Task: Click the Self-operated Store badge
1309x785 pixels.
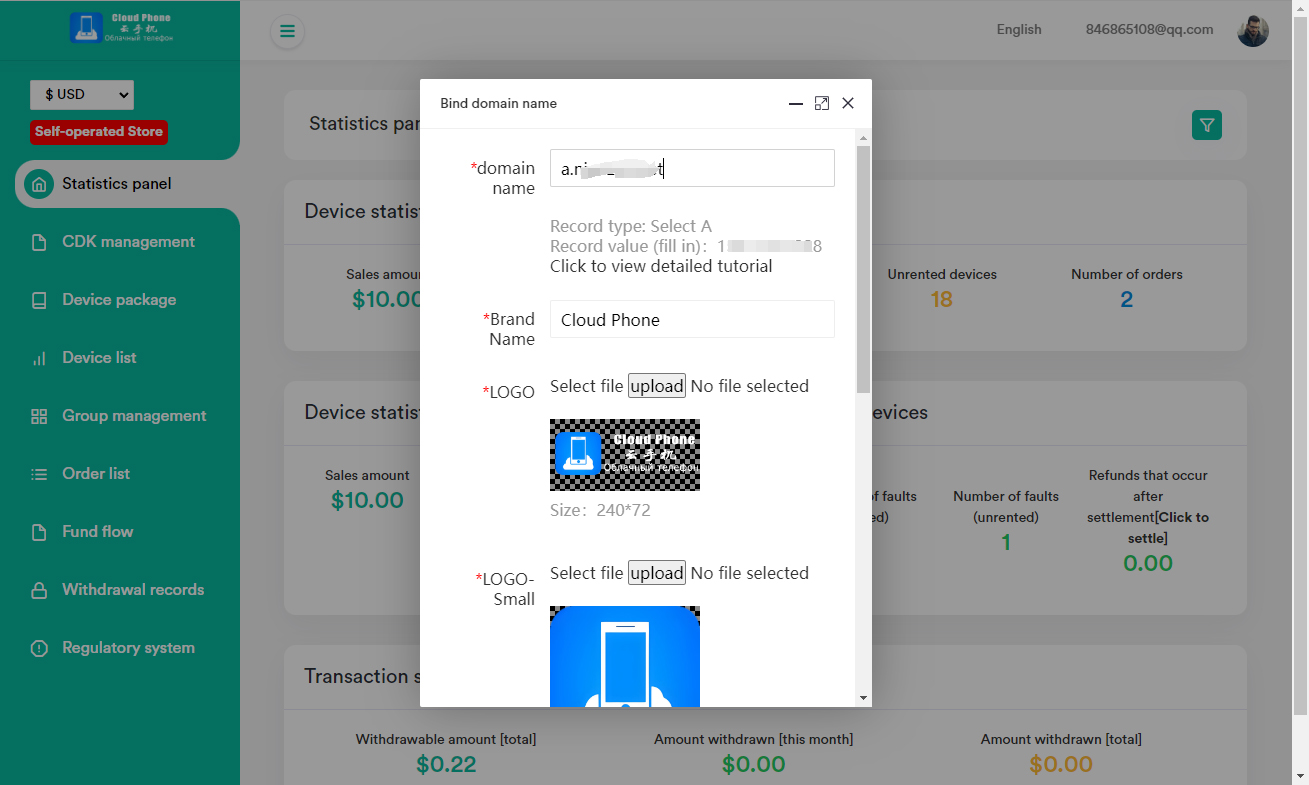Action: coord(99,132)
